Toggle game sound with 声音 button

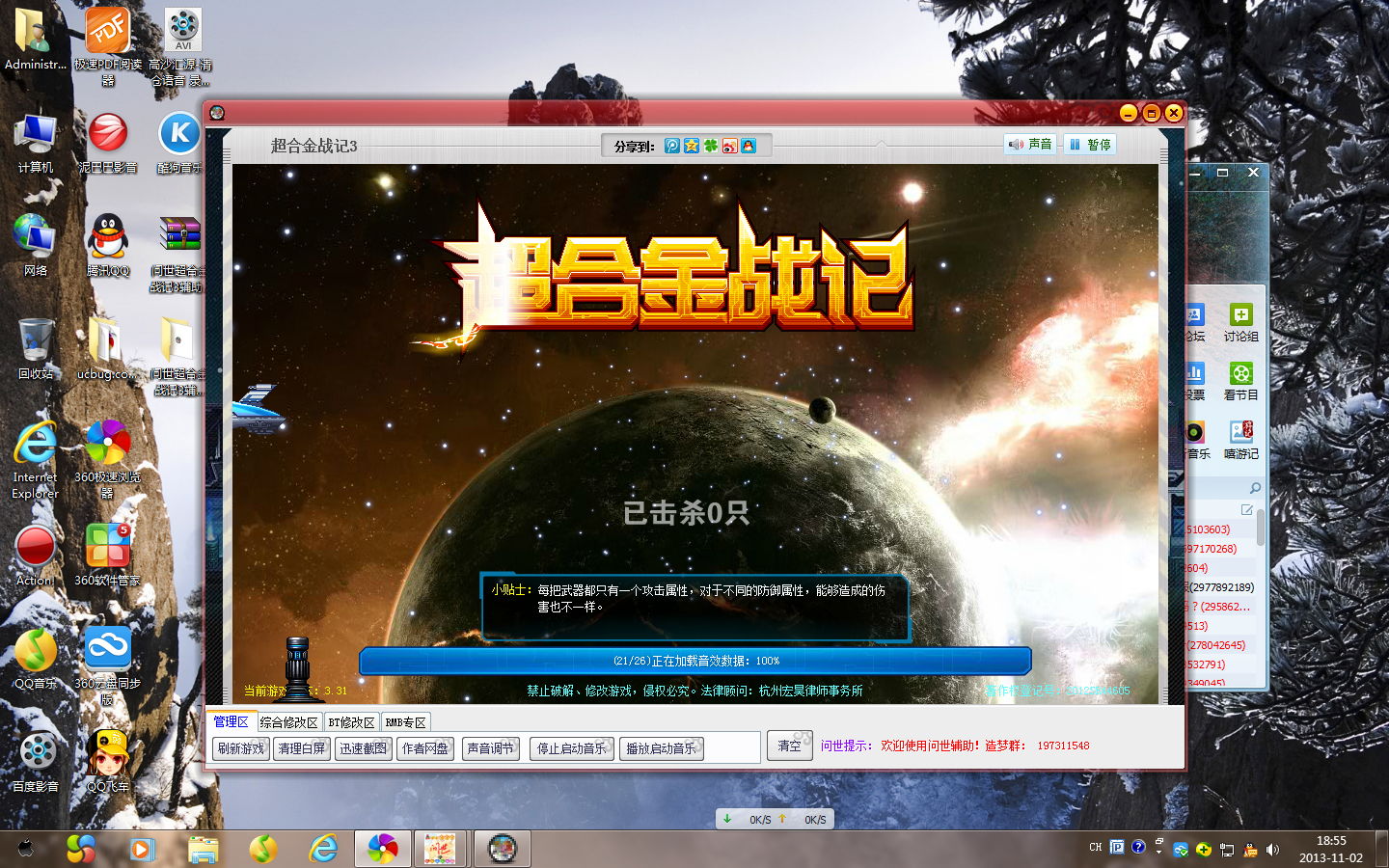(1030, 145)
